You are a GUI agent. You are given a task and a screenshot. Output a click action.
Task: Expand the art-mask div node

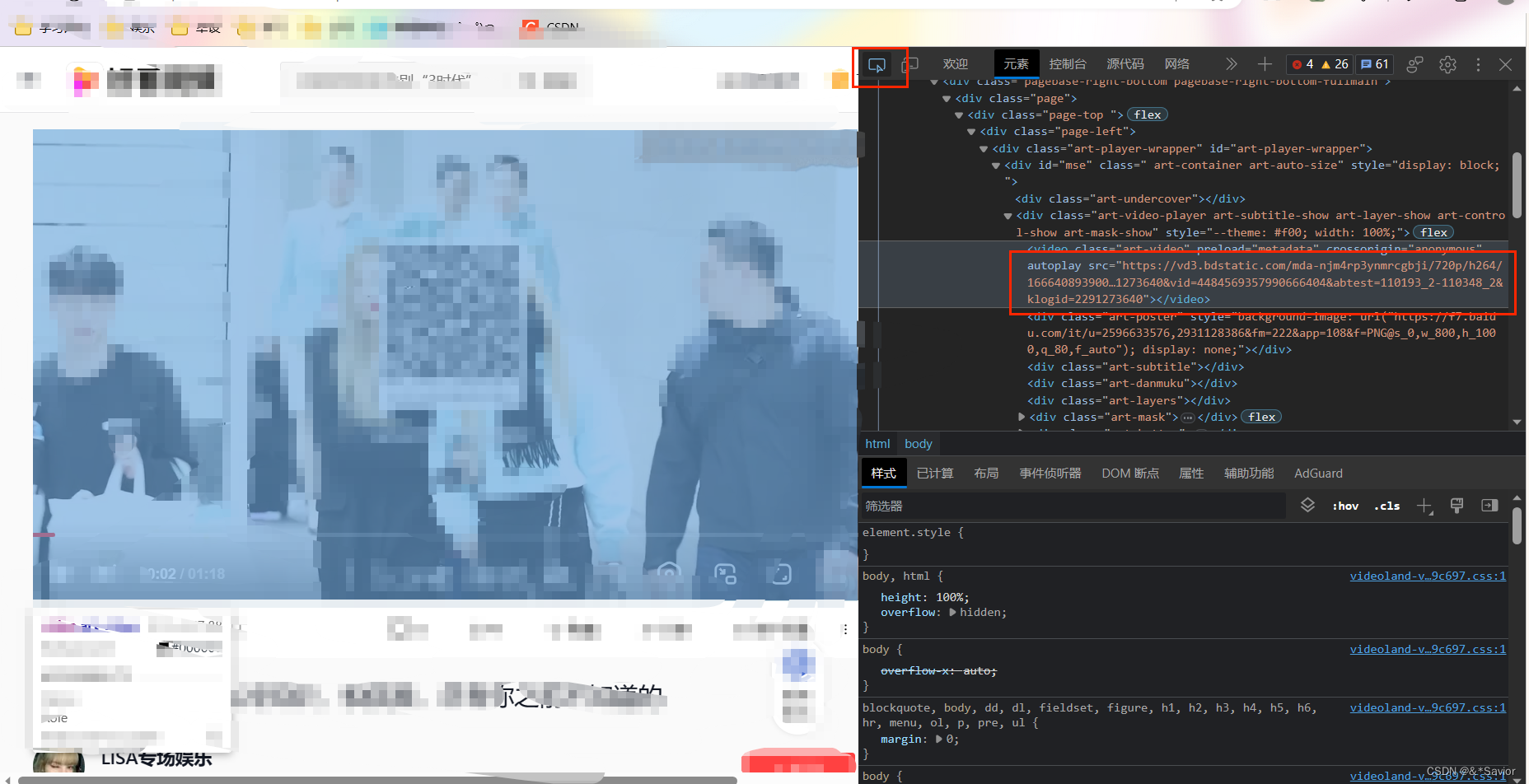1022,418
